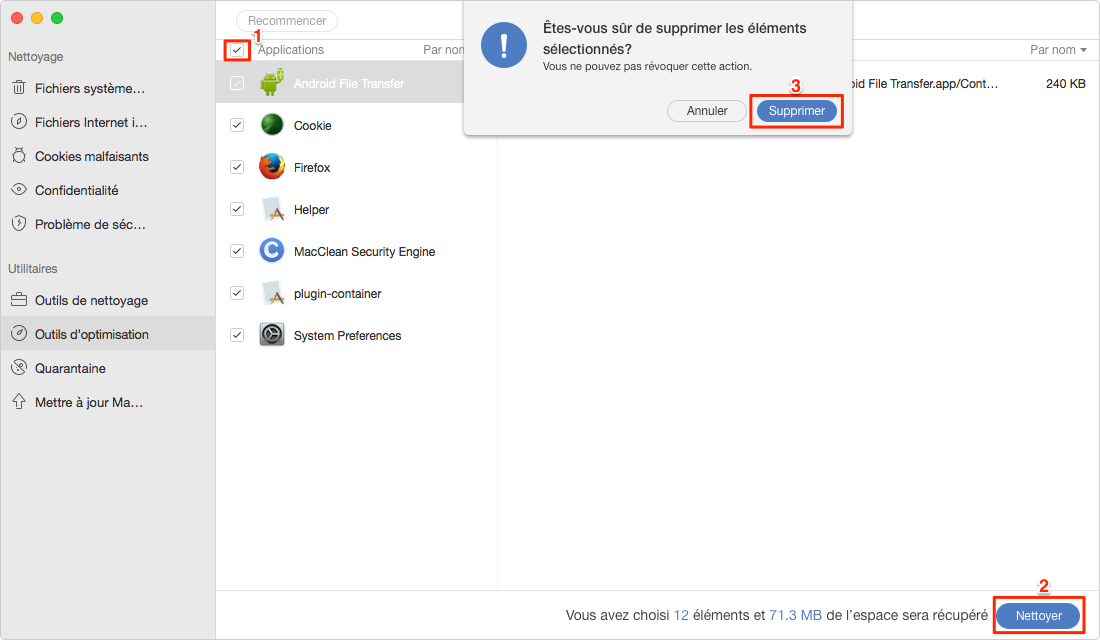
Task: Uncheck the Firefox checkbox
Action: point(237,167)
